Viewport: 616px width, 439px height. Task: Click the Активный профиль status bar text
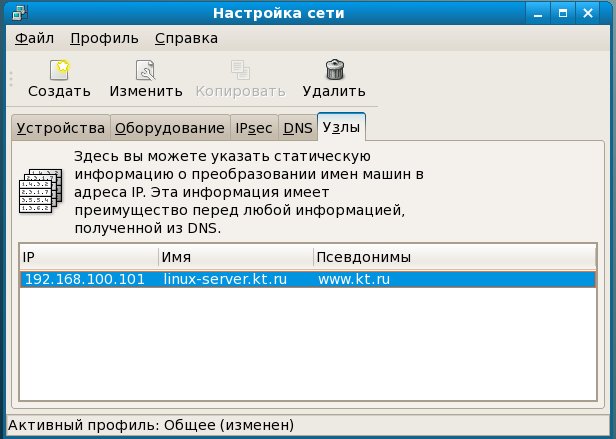151,425
